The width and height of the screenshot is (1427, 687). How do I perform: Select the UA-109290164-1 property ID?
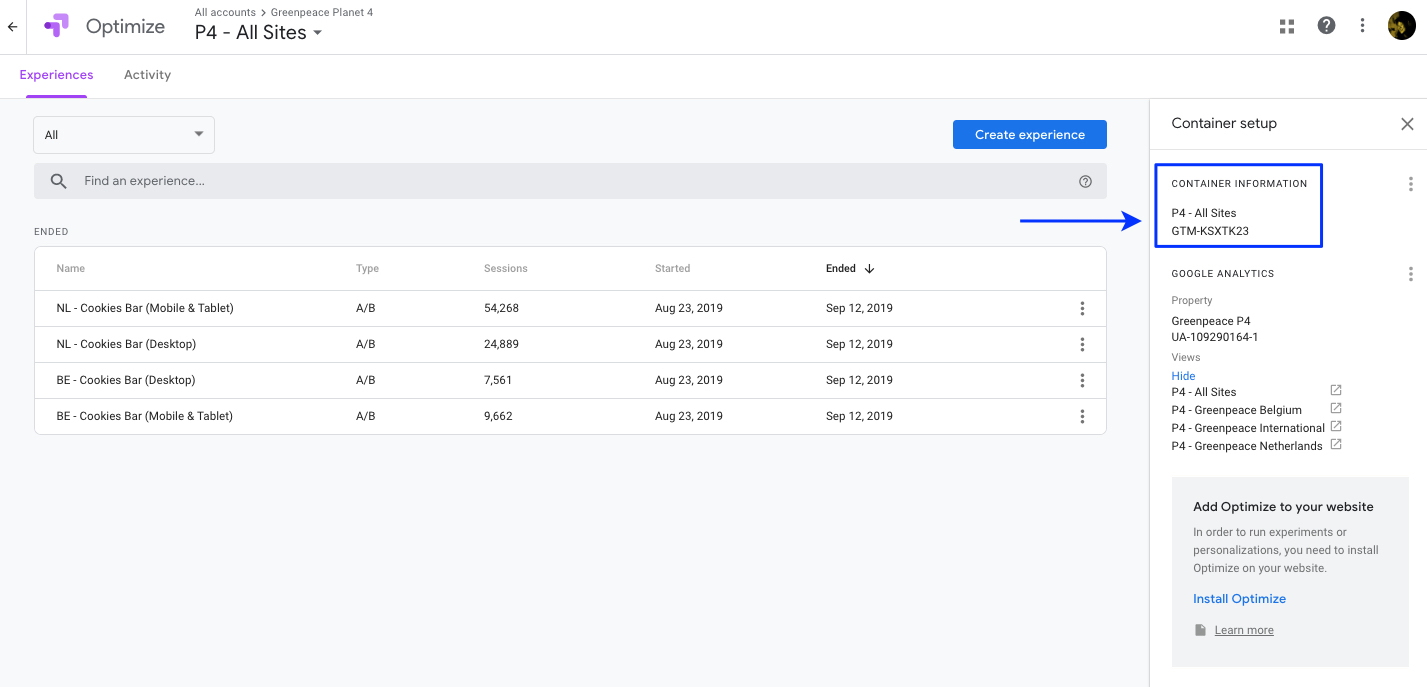pyautogui.click(x=1215, y=337)
